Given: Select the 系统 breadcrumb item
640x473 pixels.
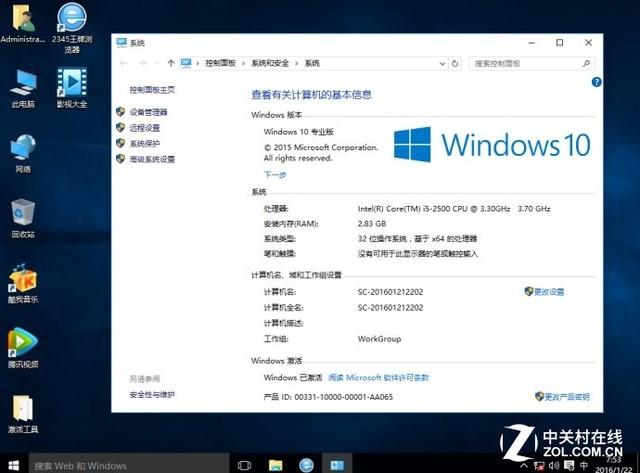Looking at the screenshot, I should coord(312,63).
